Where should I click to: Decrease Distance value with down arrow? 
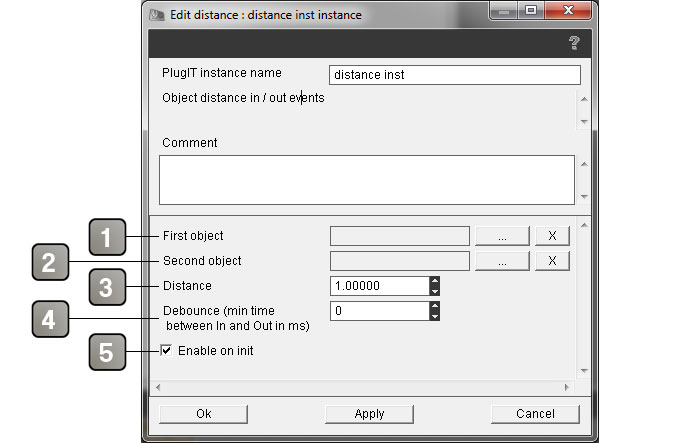click(x=434, y=291)
